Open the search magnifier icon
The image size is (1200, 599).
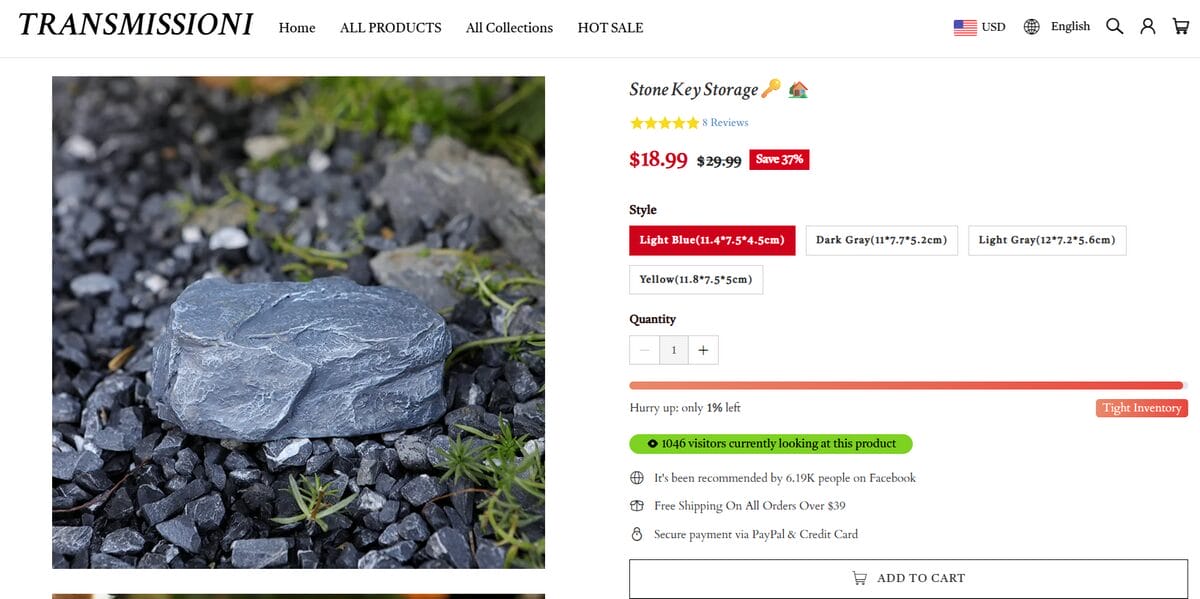click(1114, 27)
